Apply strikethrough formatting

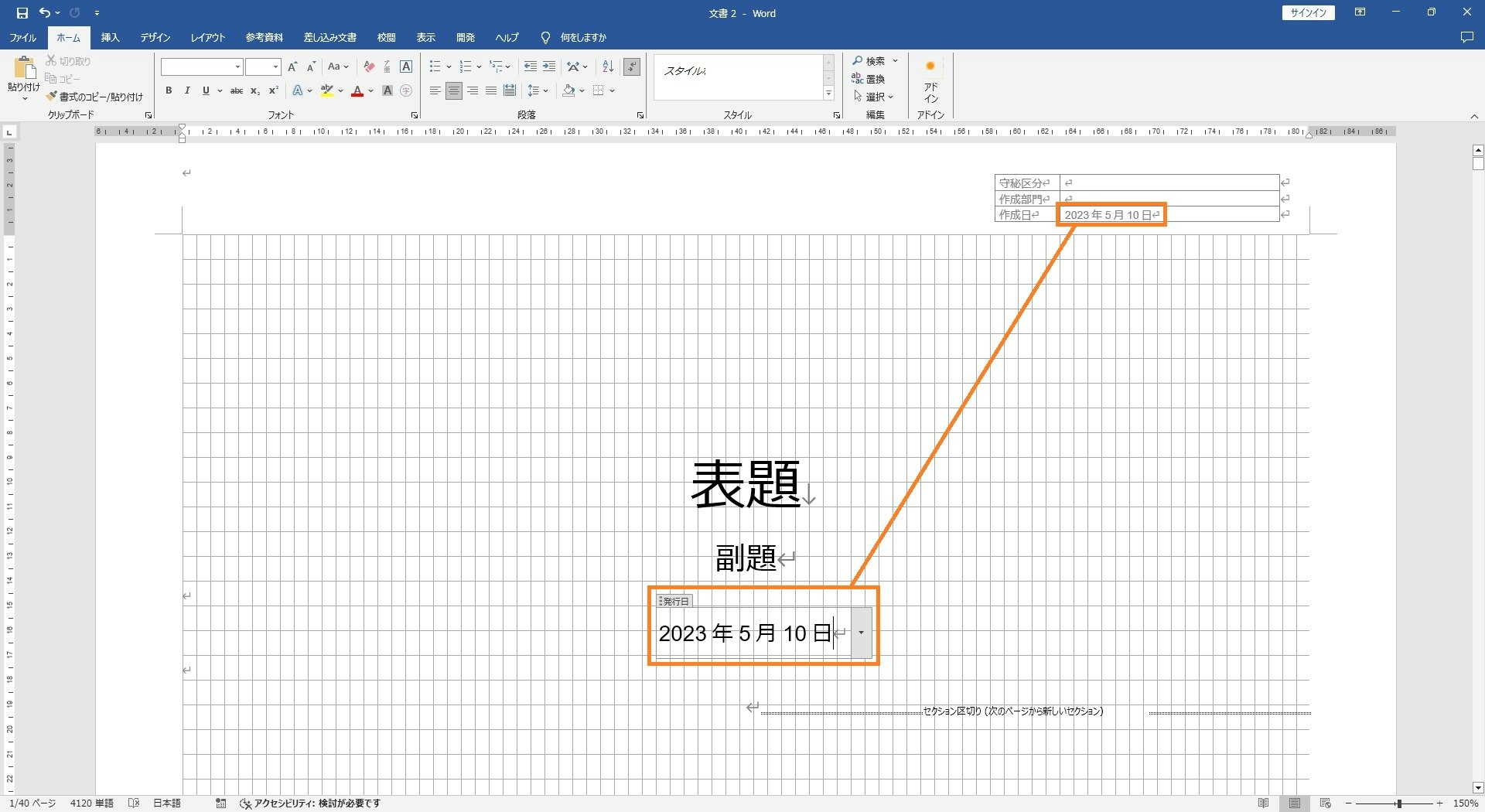(237, 91)
